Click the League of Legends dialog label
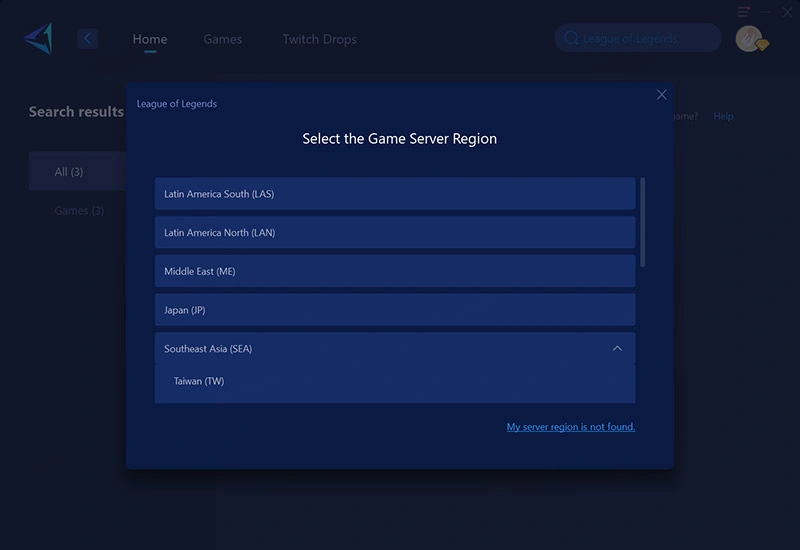The width and height of the screenshot is (800, 550). [177, 104]
